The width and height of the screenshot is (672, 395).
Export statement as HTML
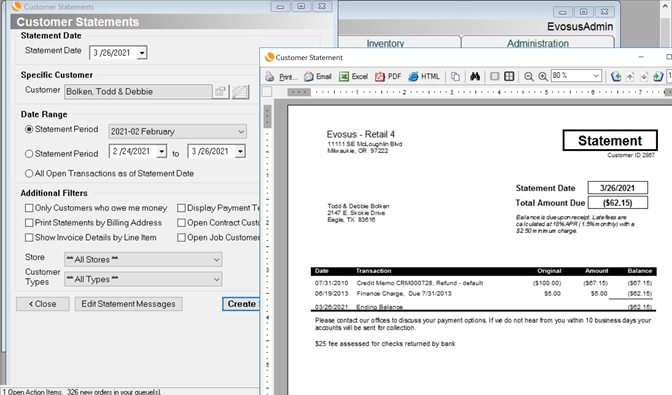pyautogui.click(x=424, y=77)
